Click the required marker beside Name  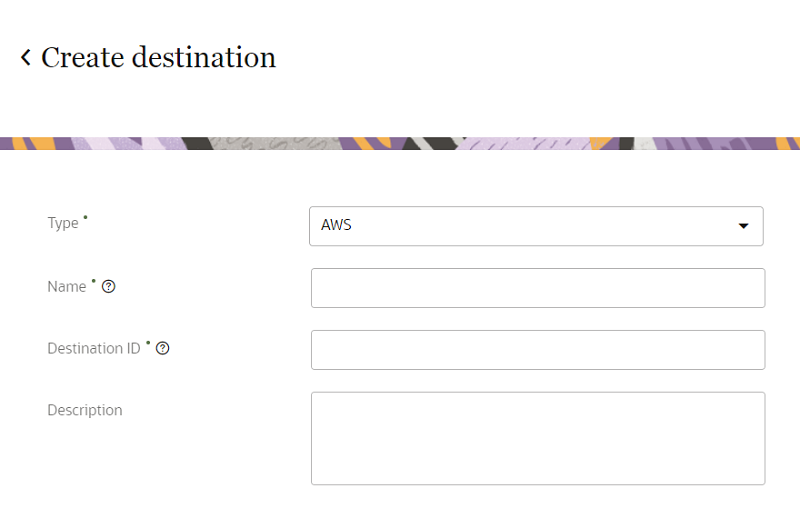pos(94,281)
